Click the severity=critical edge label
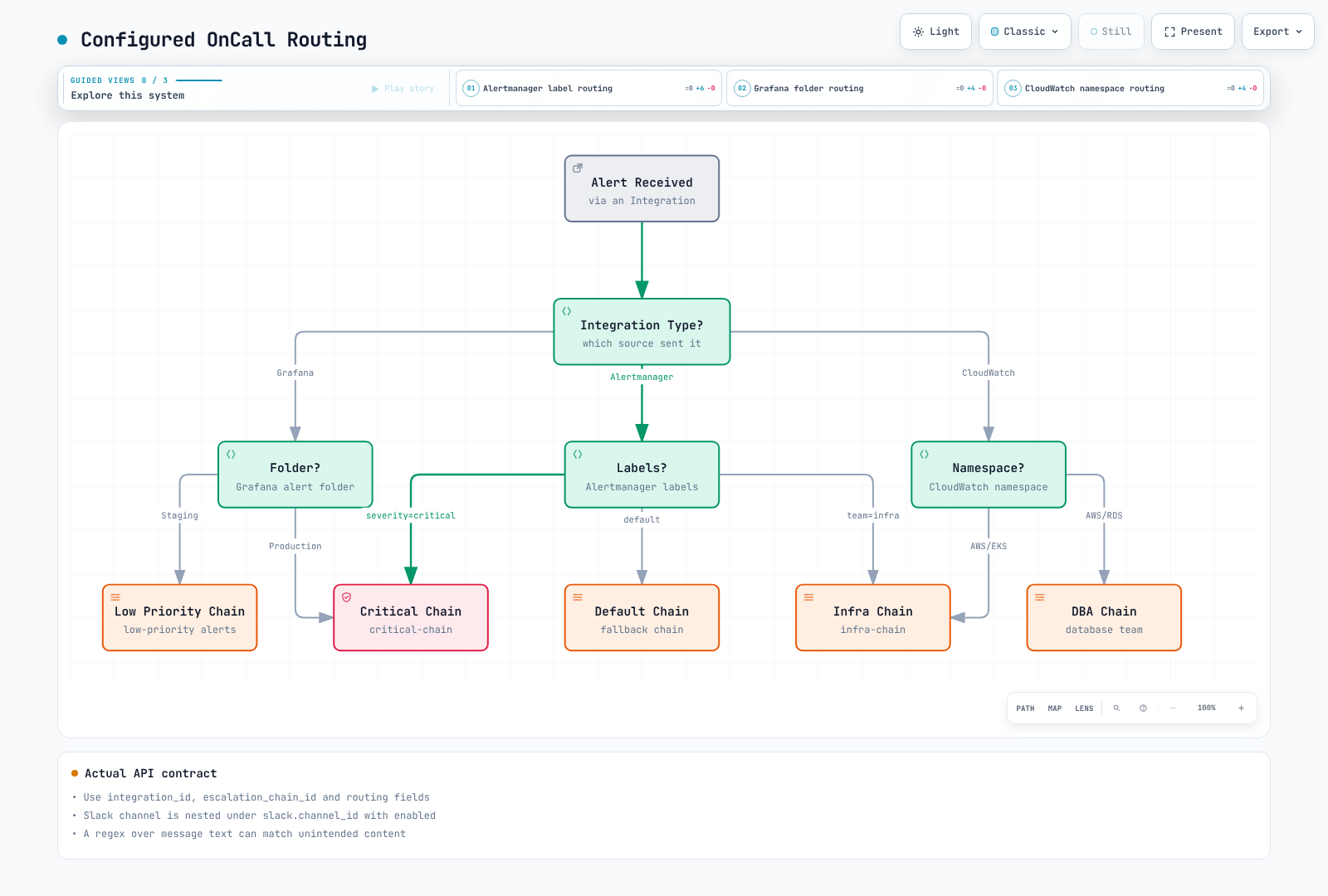Screen dimensions: 1328x896 pyautogui.click(x=411, y=516)
